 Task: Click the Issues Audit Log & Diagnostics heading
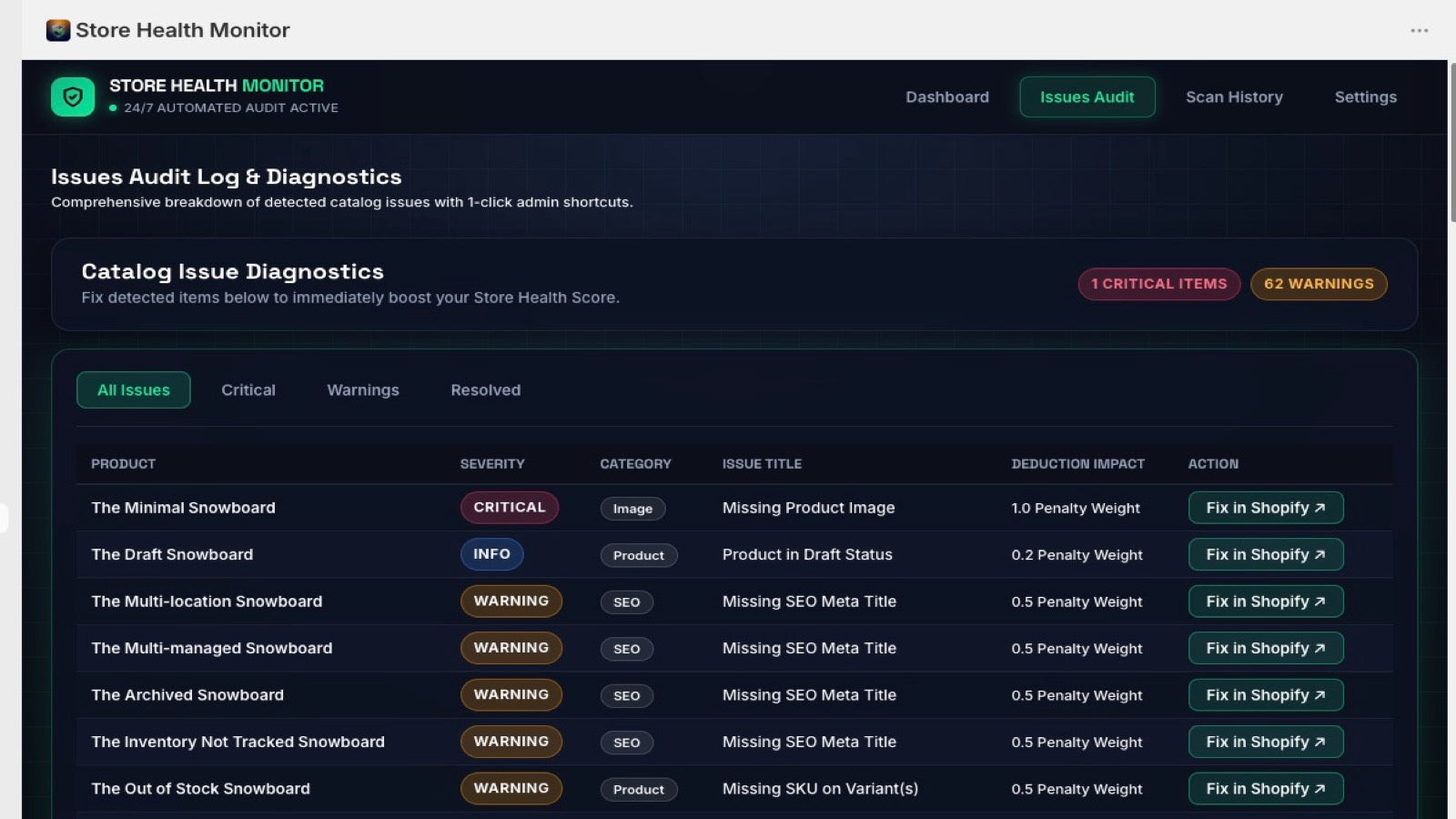pos(226,177)
